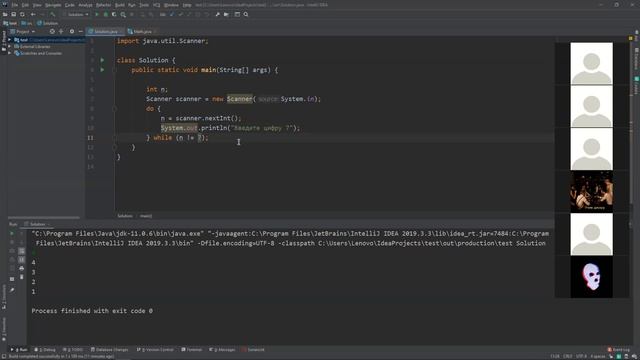640x360 pixels.
Task: Click the Database vertical tab on right edge
Action: point(636,59)
